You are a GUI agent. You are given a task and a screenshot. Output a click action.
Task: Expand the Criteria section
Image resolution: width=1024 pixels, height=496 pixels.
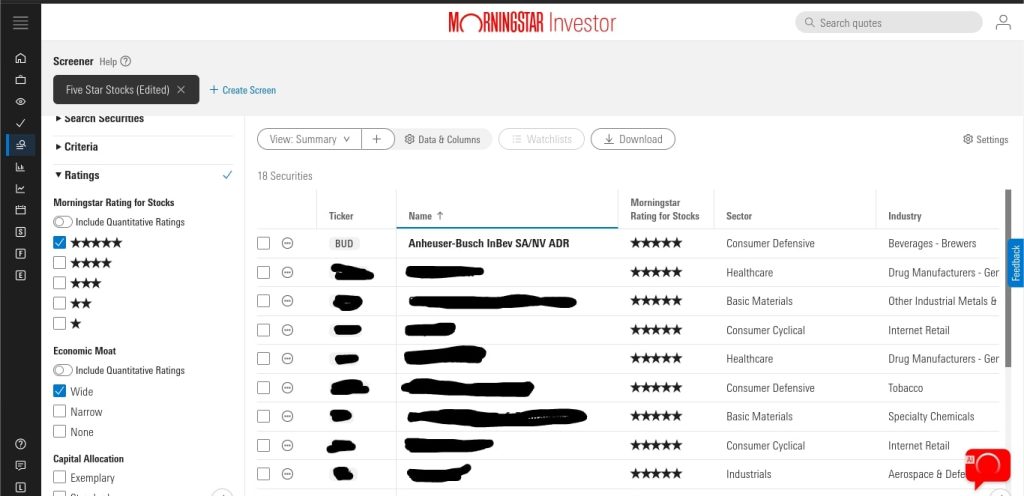tap(77, 147)
